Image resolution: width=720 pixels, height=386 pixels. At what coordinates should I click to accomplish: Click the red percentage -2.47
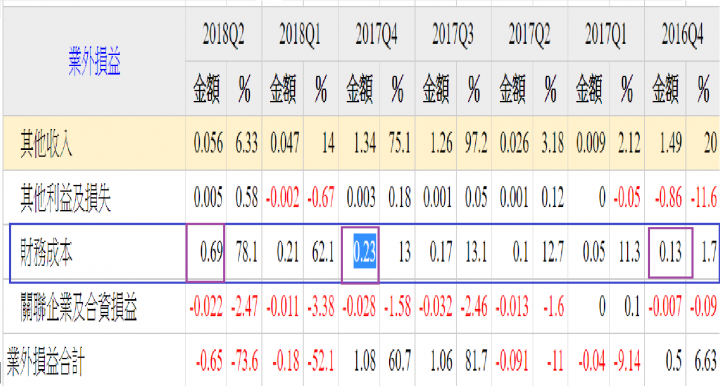coord(244,307)
